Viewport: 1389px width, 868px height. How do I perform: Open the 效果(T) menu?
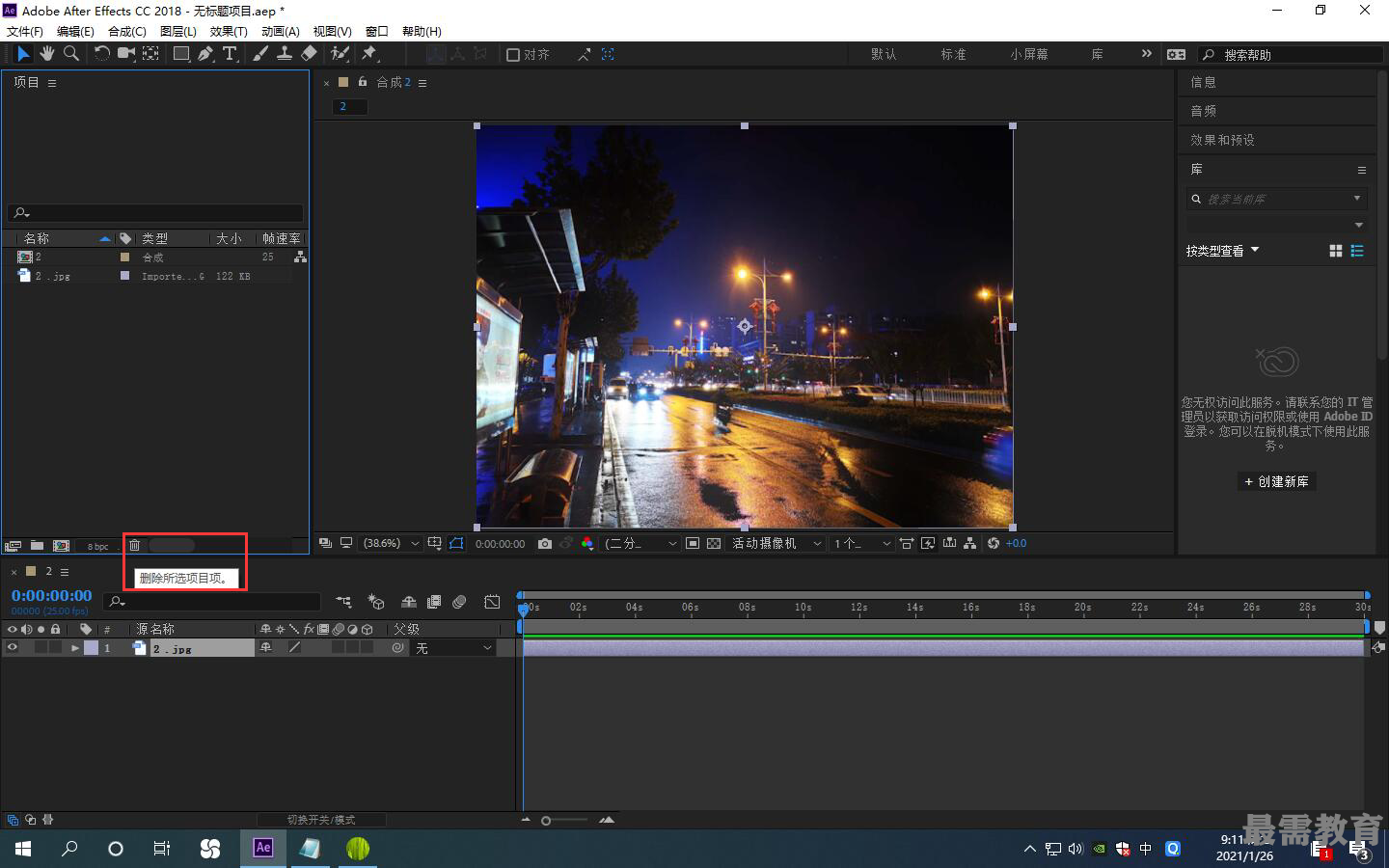pyautogui.click(x=229, y=31)
